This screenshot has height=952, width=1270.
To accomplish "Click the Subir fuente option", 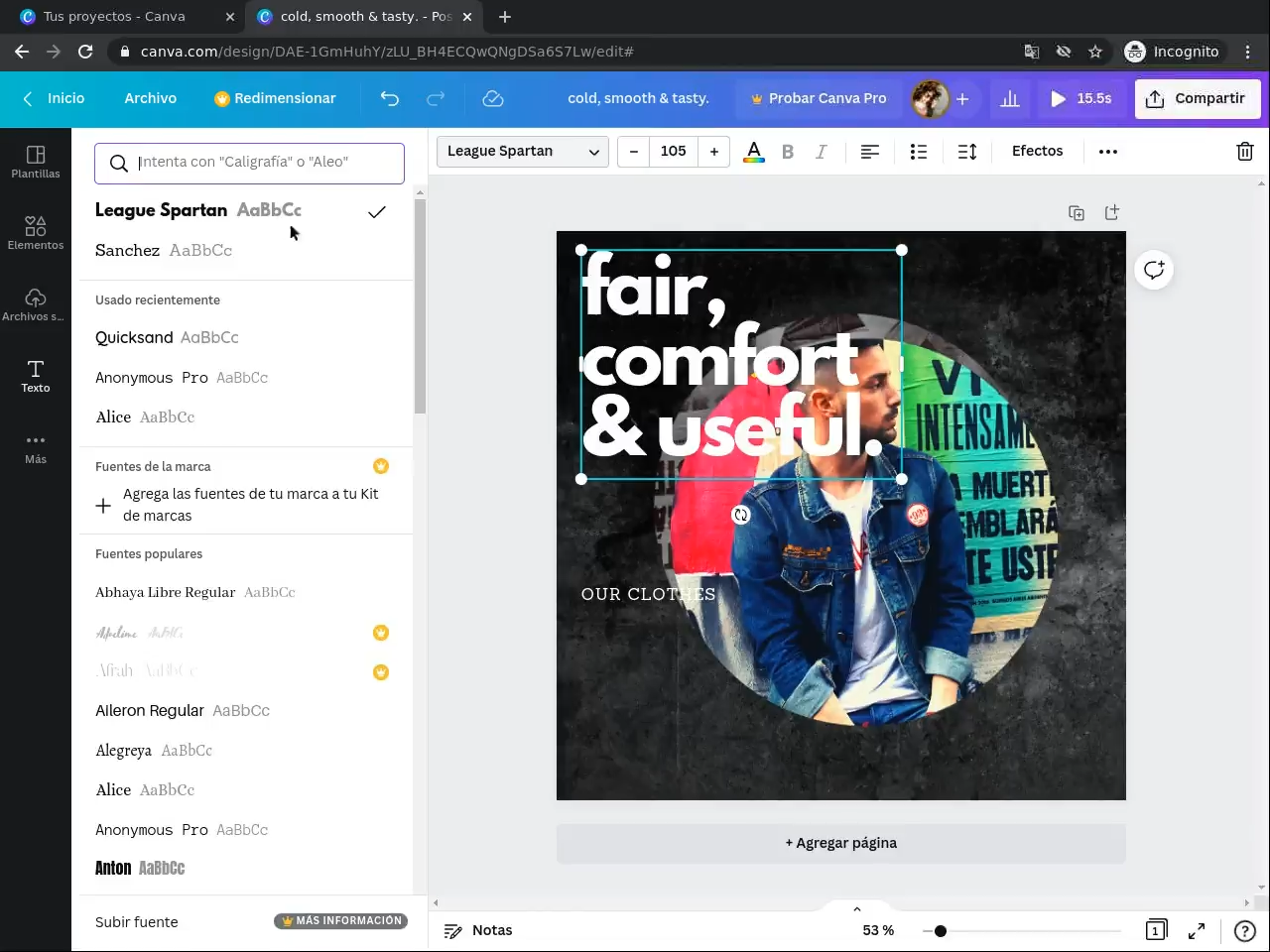I will pos(137,922).
